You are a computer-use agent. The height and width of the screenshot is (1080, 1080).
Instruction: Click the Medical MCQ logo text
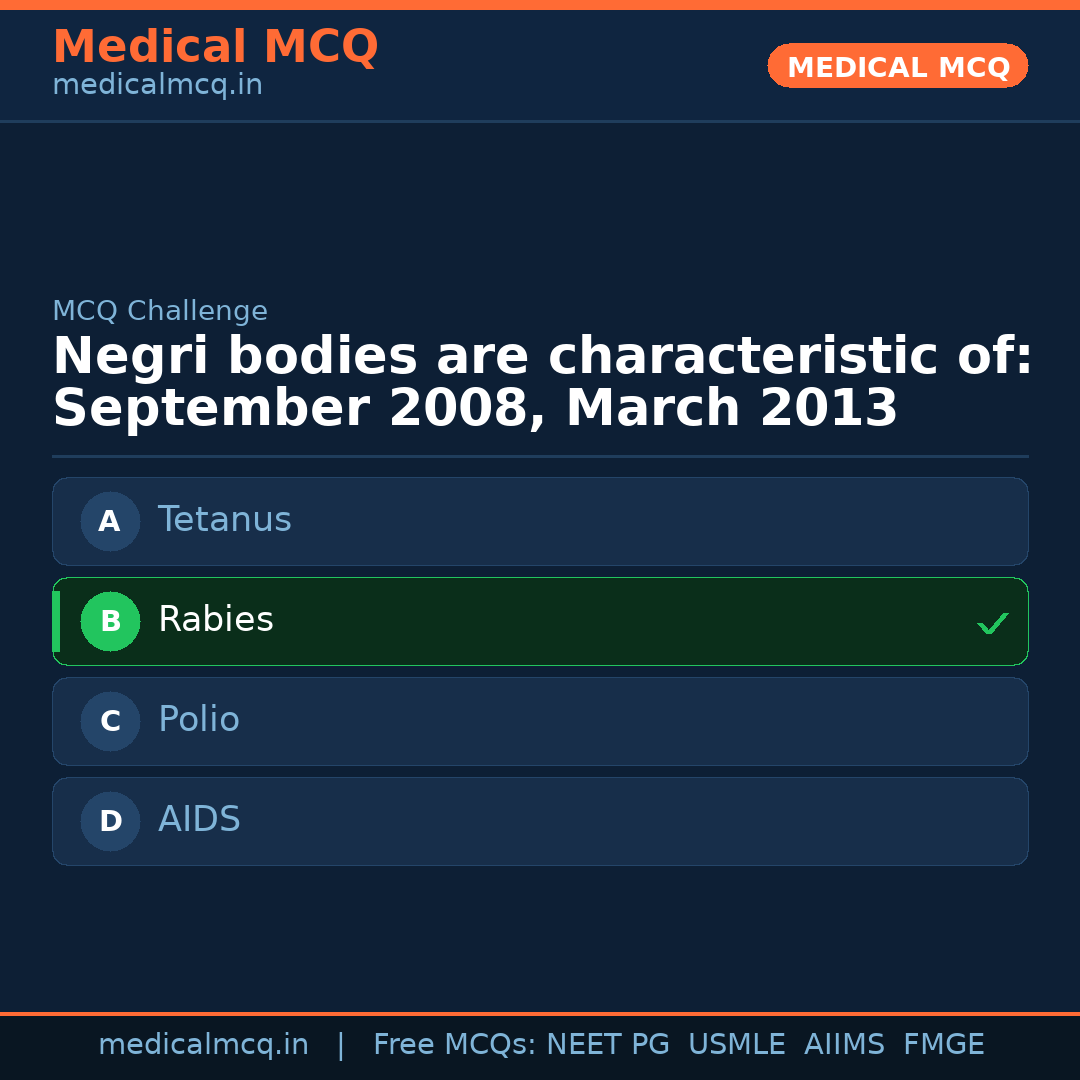[x=215, y=46]
